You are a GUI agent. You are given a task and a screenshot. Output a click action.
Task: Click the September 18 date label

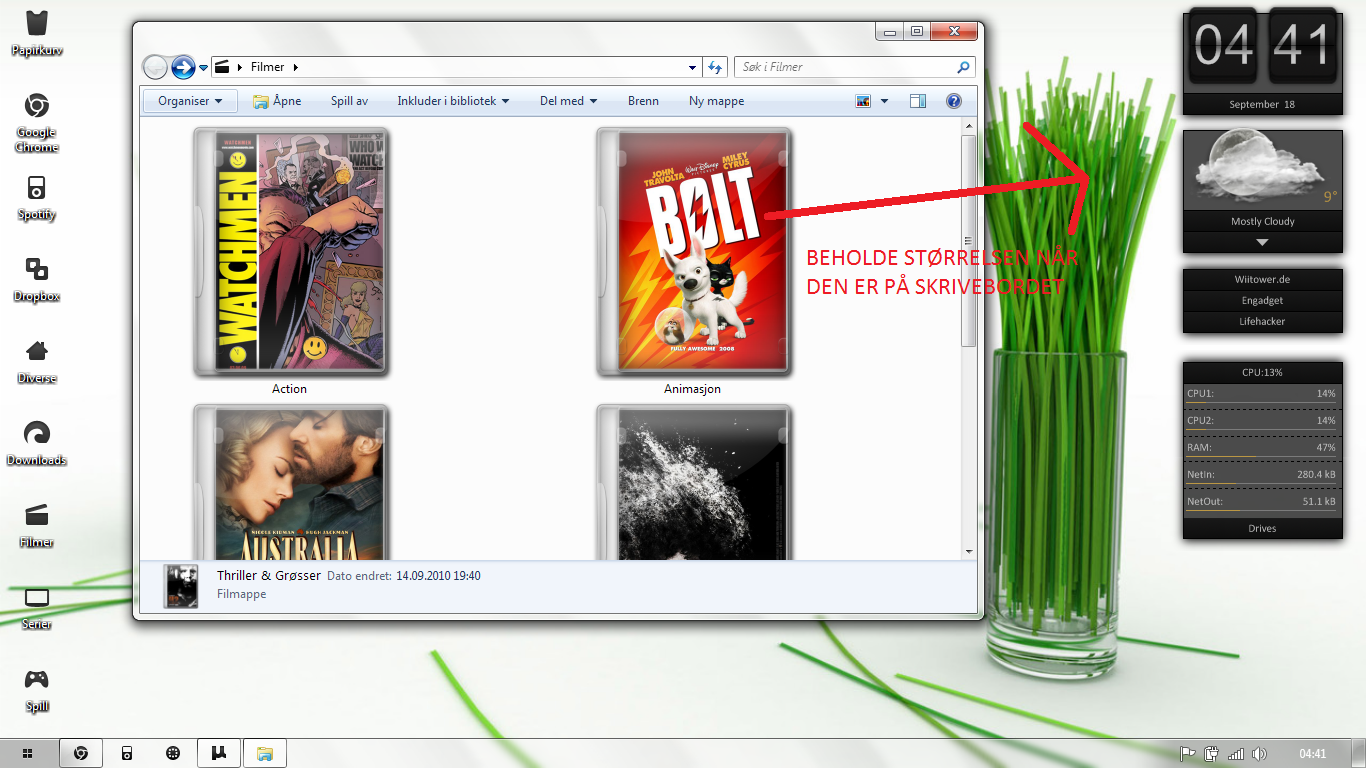point(1262,104)
